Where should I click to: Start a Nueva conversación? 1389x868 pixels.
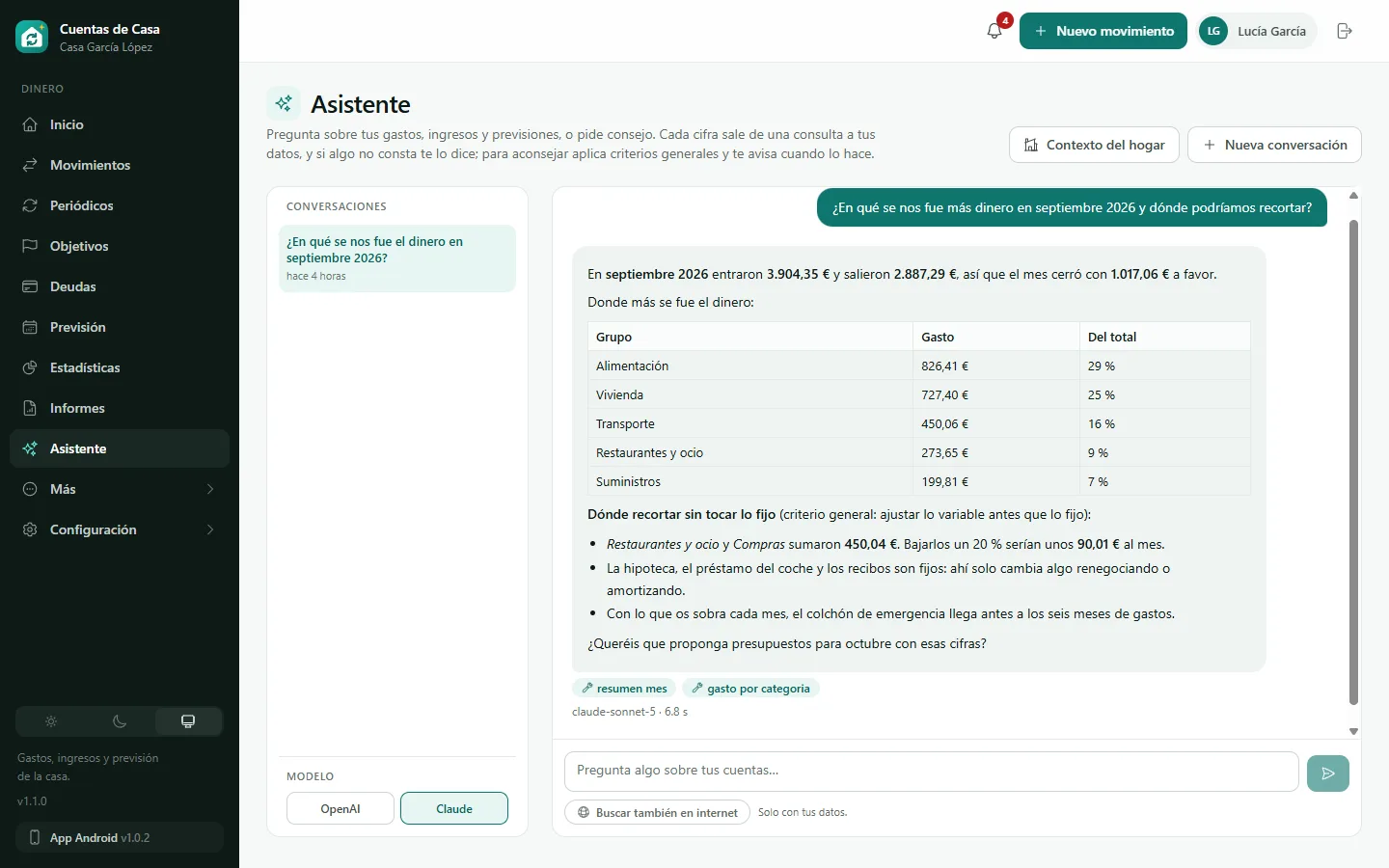[1274, 145]
